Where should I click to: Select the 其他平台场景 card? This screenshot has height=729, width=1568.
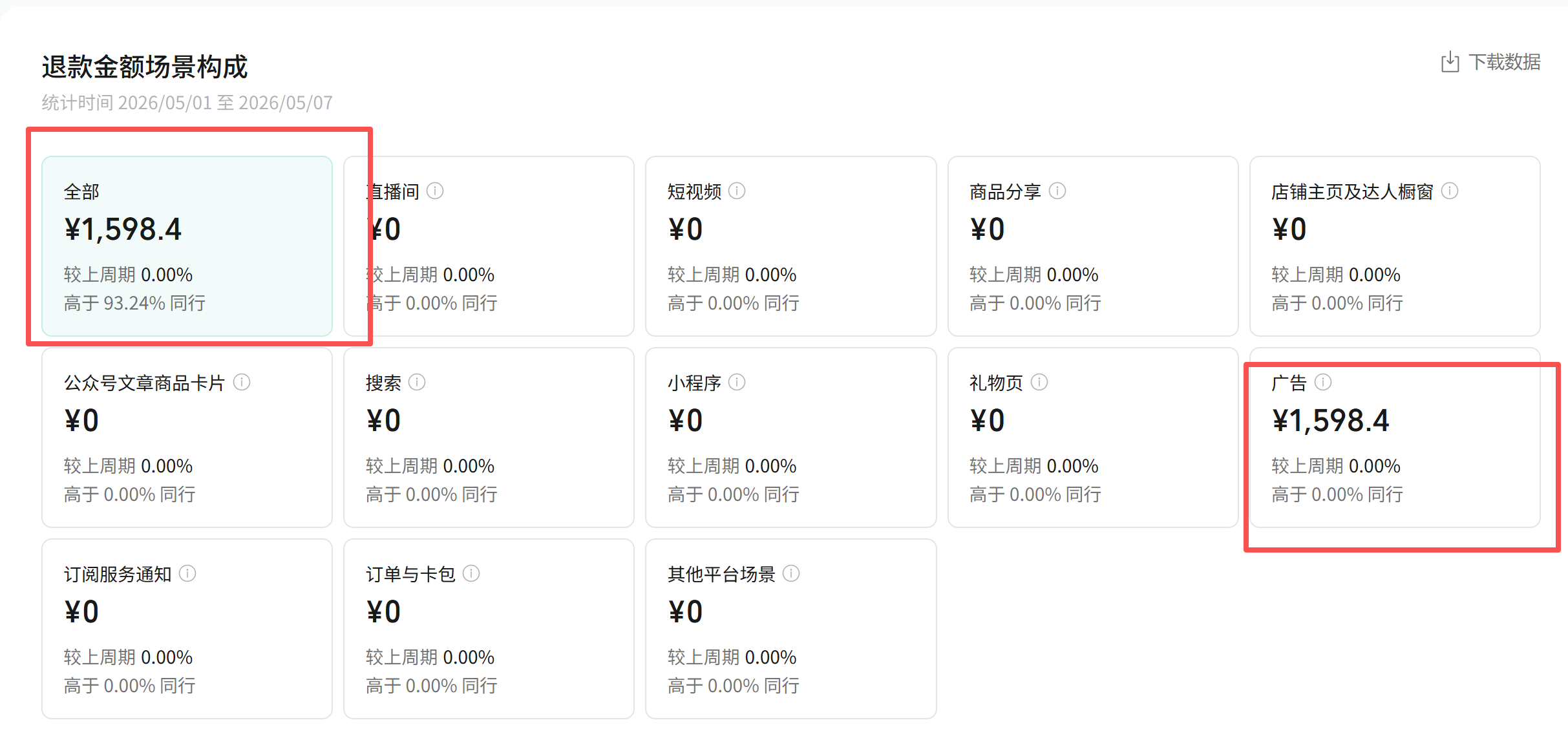click(x=791, y=629)
